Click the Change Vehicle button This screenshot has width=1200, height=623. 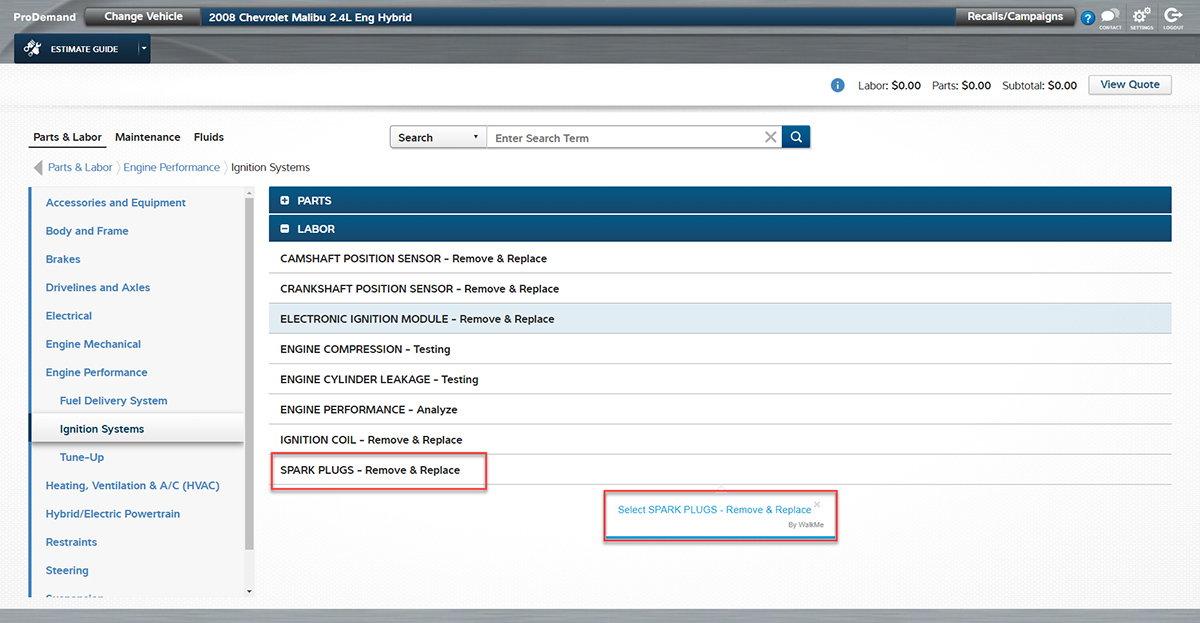[x=144, y=17]
